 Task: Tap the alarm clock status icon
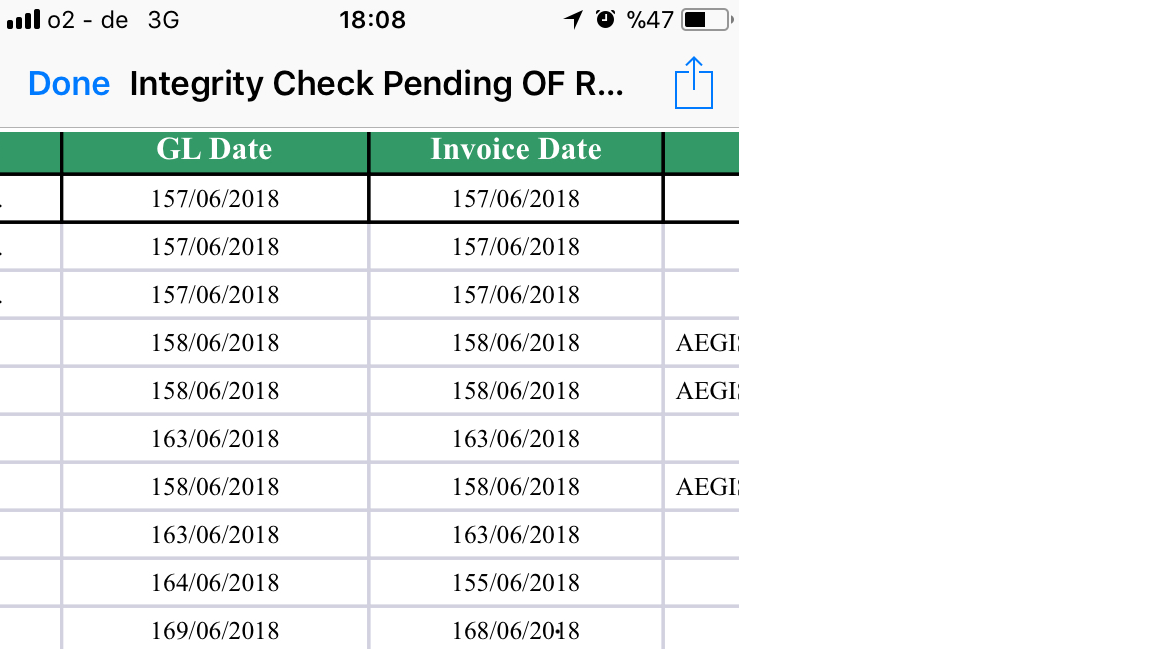[x=604, y=19]
